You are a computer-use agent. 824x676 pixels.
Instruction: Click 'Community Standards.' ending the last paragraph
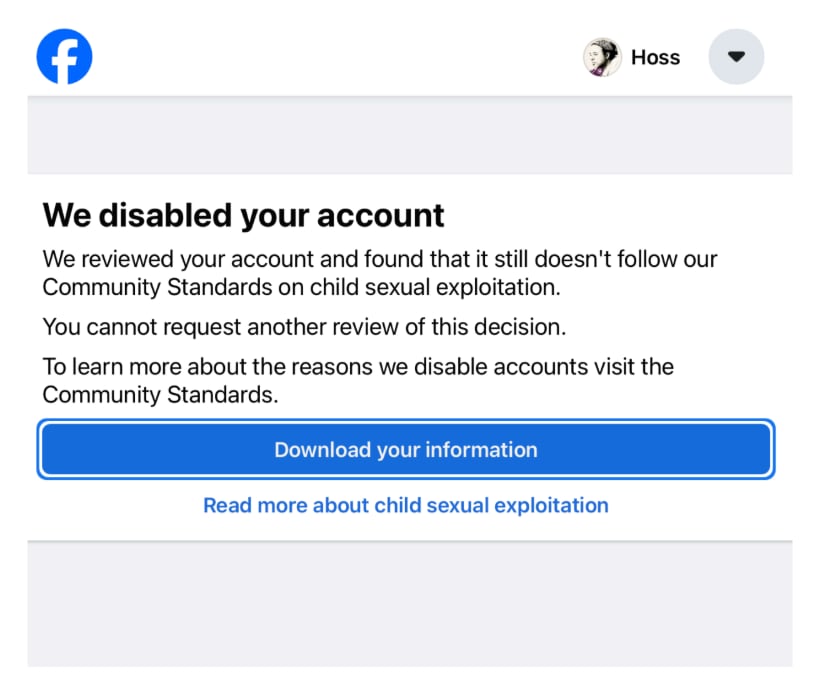160,394
